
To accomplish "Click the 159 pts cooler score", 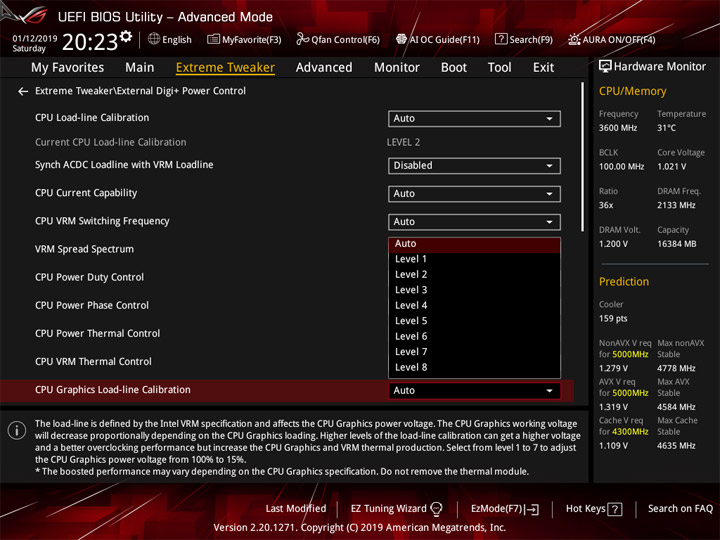I will pyautogui.click(x=613, y=319).
